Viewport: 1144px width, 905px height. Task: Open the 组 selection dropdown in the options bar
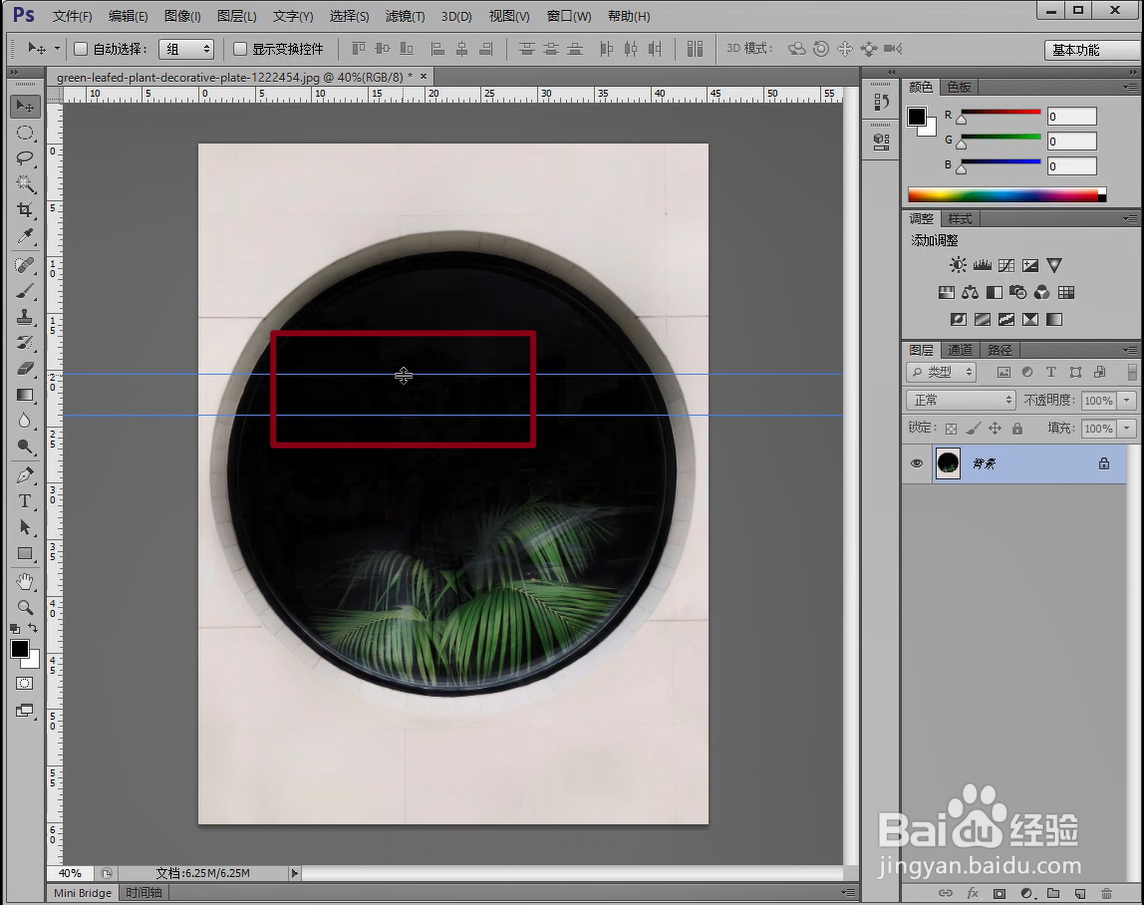pos(186,47)
